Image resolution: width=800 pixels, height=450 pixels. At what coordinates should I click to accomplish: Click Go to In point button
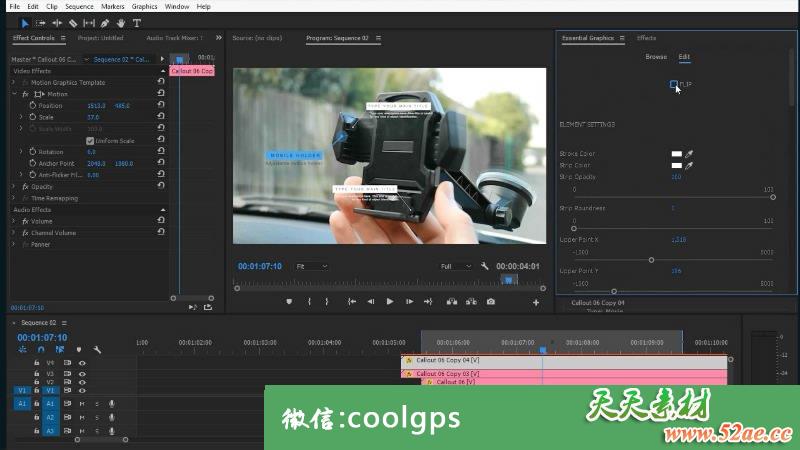tap(352, 302)
